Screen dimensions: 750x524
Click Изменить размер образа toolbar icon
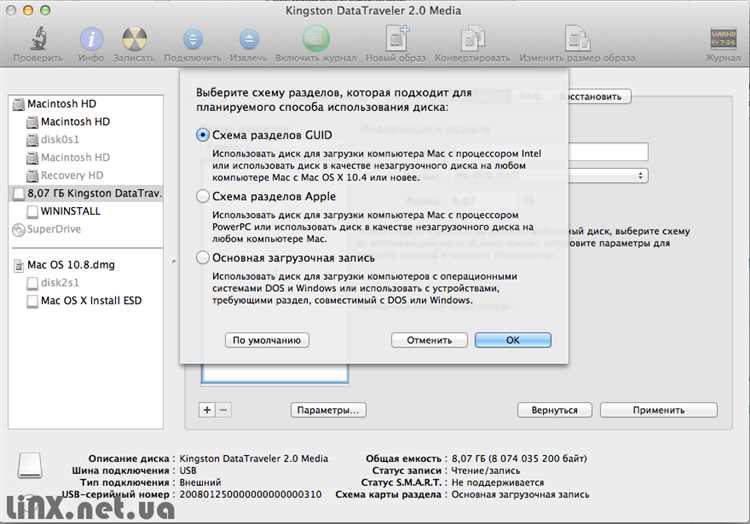point(577,38)
